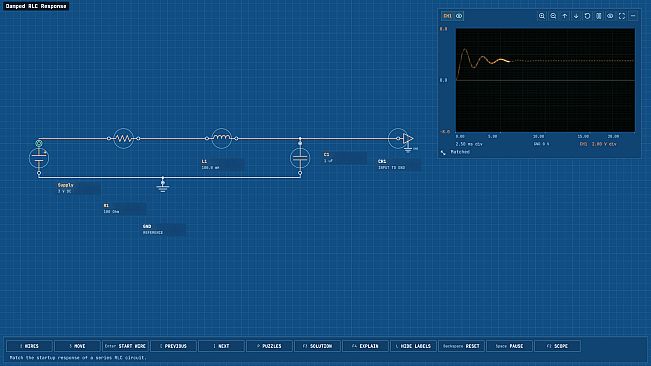Zoom in on the oscilloscope view

pos(542,16)
